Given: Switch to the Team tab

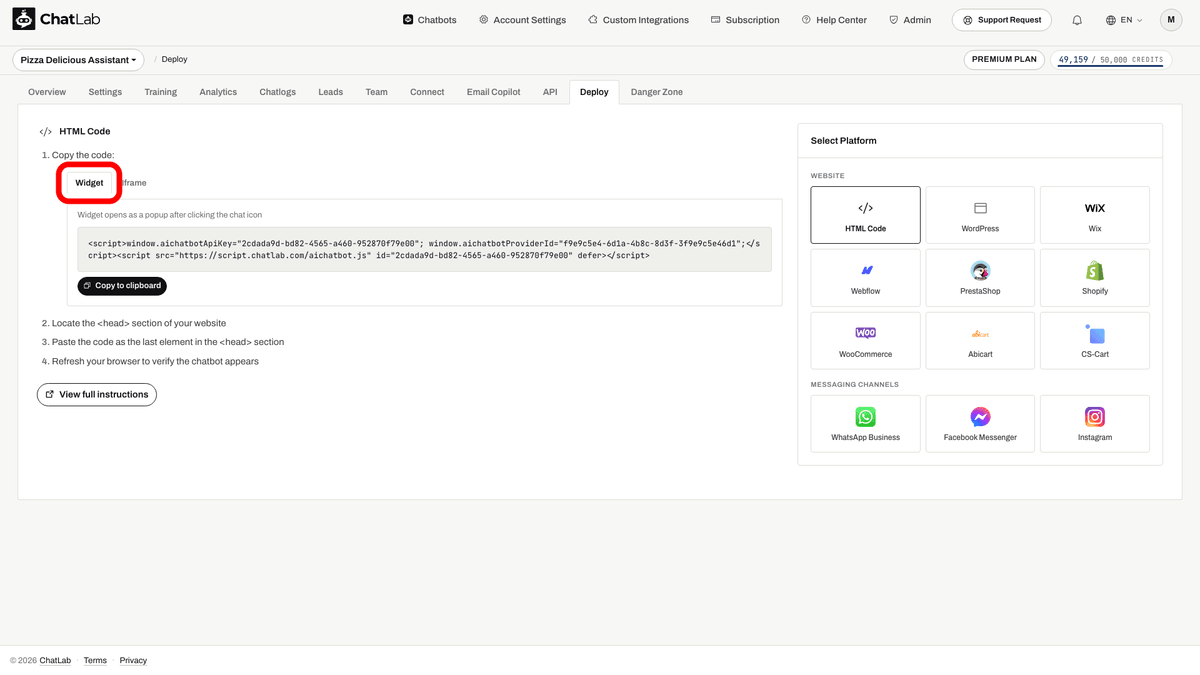Looking at the screenshot, I should [376, 92].
